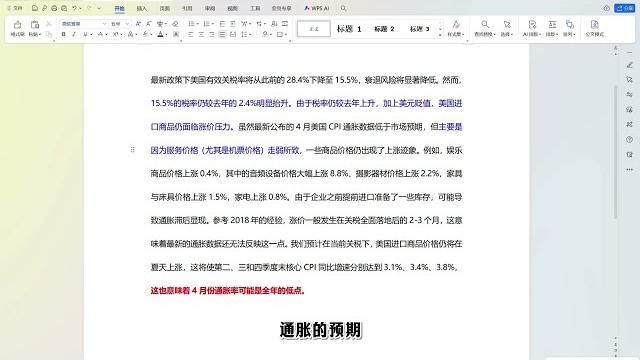This screenshot has height=360, width=640.
Task: Click the save document icon in quick access bar
Action: pos(35,8)
